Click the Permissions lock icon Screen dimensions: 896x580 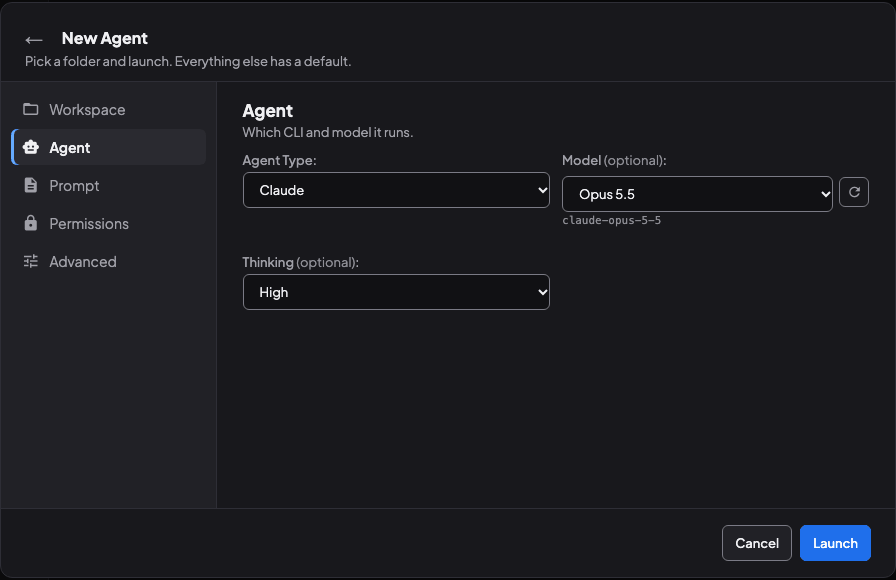click(x=31, y=223)
